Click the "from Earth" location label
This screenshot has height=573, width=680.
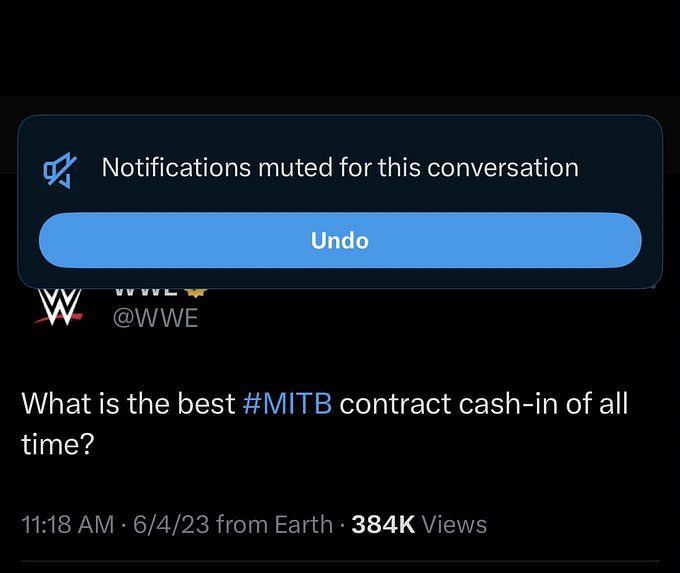274,524
